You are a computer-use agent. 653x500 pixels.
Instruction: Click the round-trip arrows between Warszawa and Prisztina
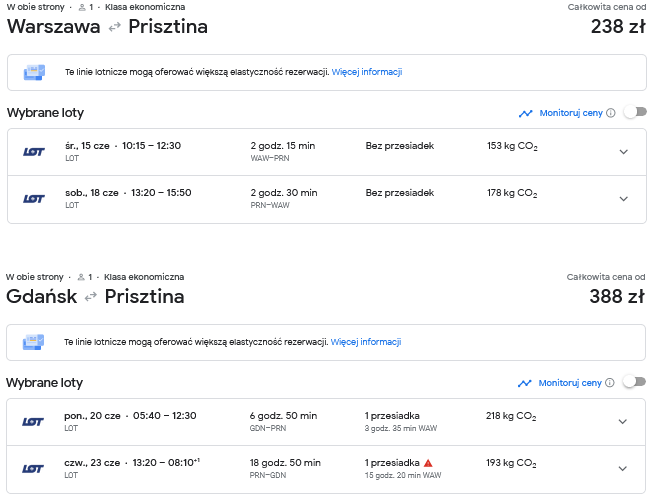pos(115,27)
